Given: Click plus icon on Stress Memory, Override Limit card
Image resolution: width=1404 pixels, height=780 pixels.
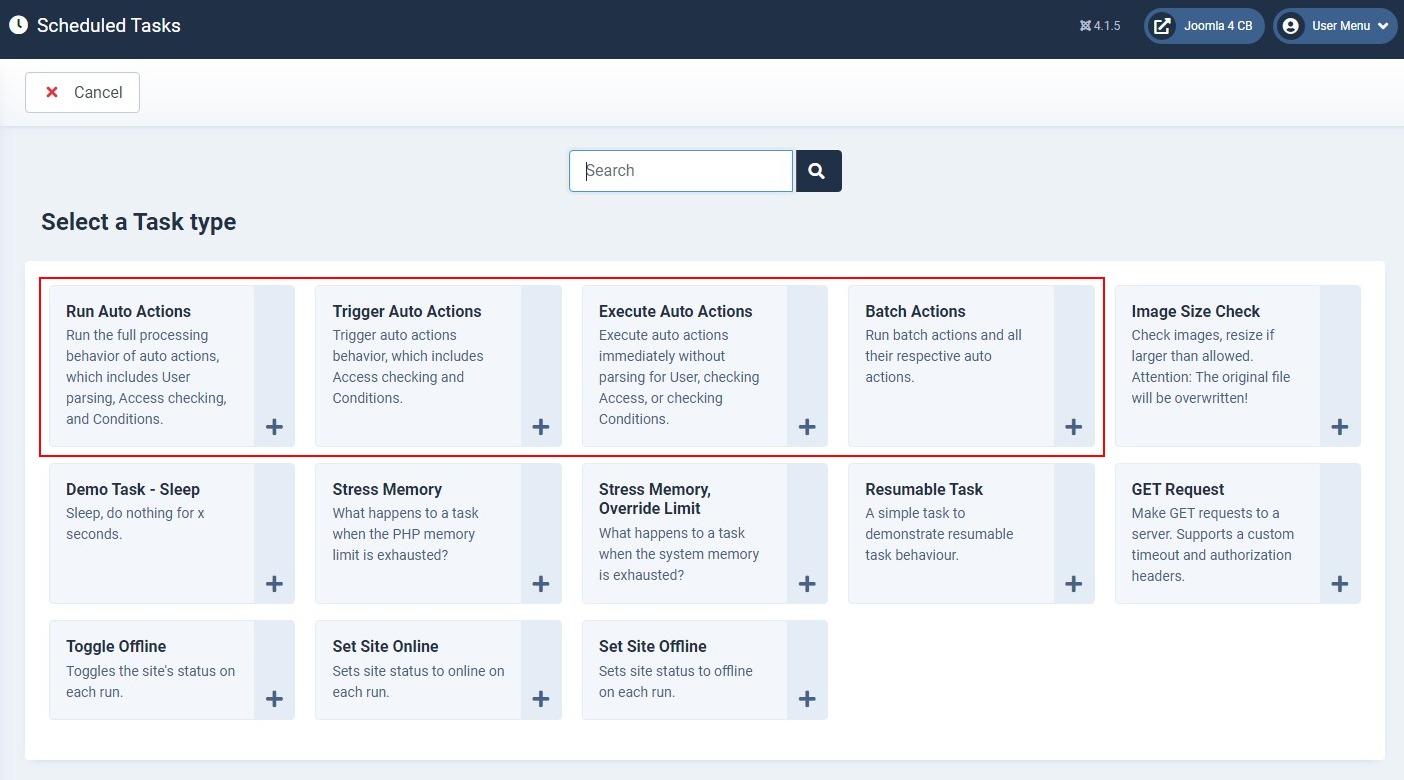Looking at the screenshot, I should click(807, 584).
